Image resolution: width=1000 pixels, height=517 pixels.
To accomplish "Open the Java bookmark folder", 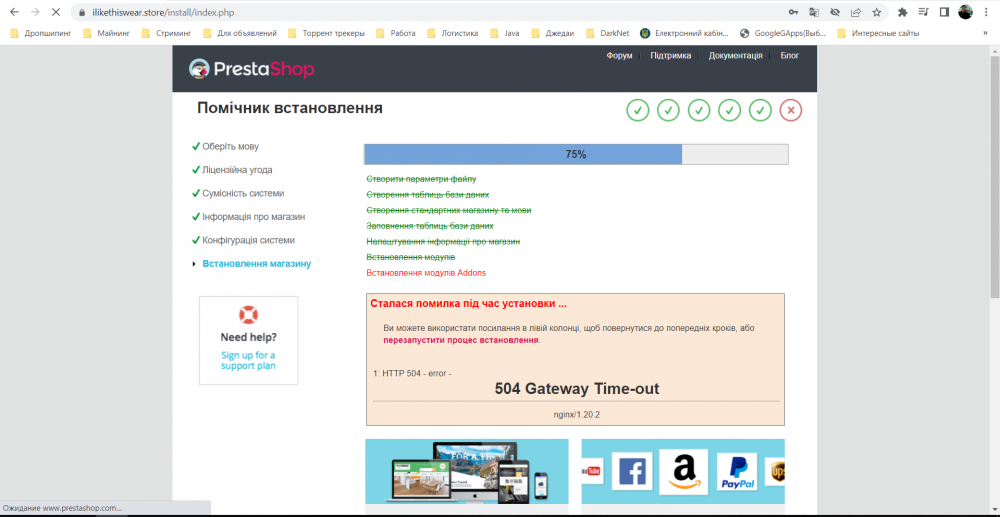I will tap(504, 33).
